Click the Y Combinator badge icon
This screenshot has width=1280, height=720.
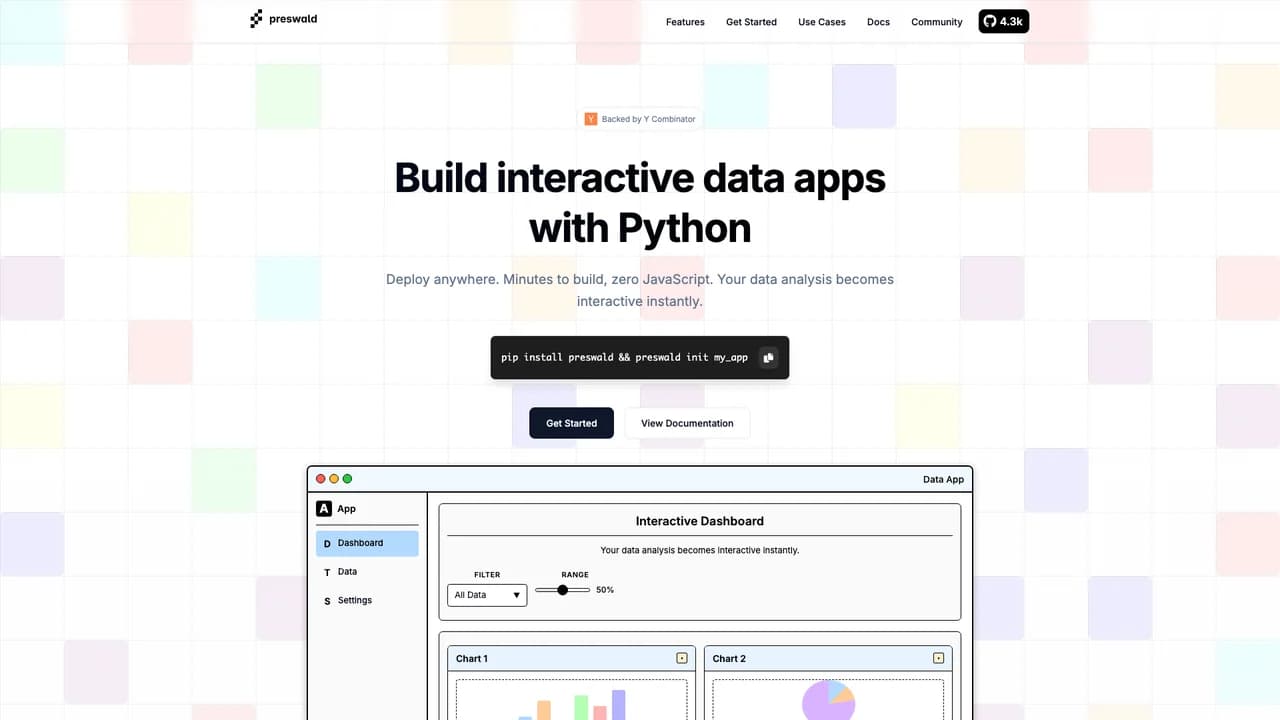[590, 119]
